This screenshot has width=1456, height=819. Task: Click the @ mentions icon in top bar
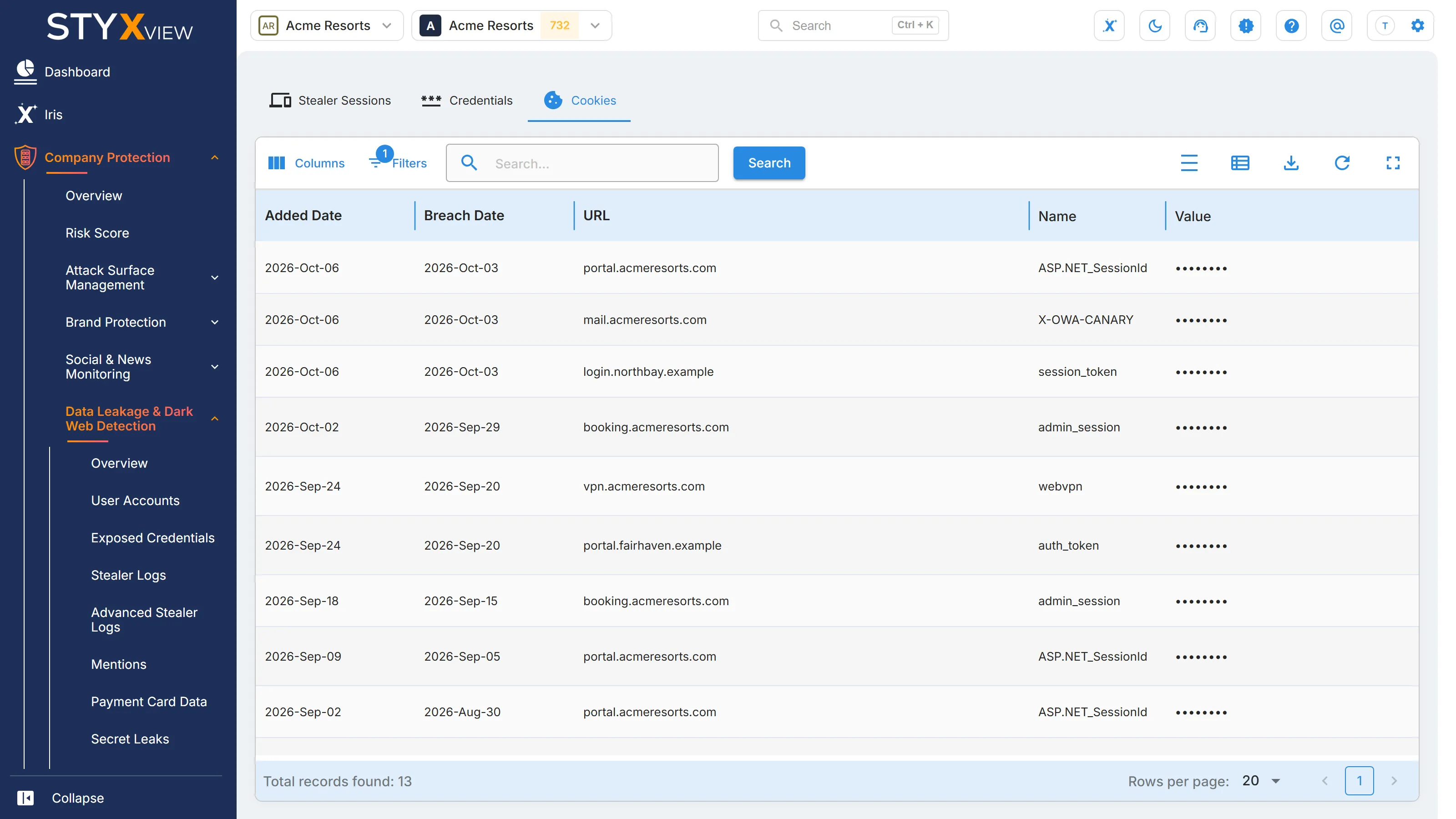(x=1337, y=25)
